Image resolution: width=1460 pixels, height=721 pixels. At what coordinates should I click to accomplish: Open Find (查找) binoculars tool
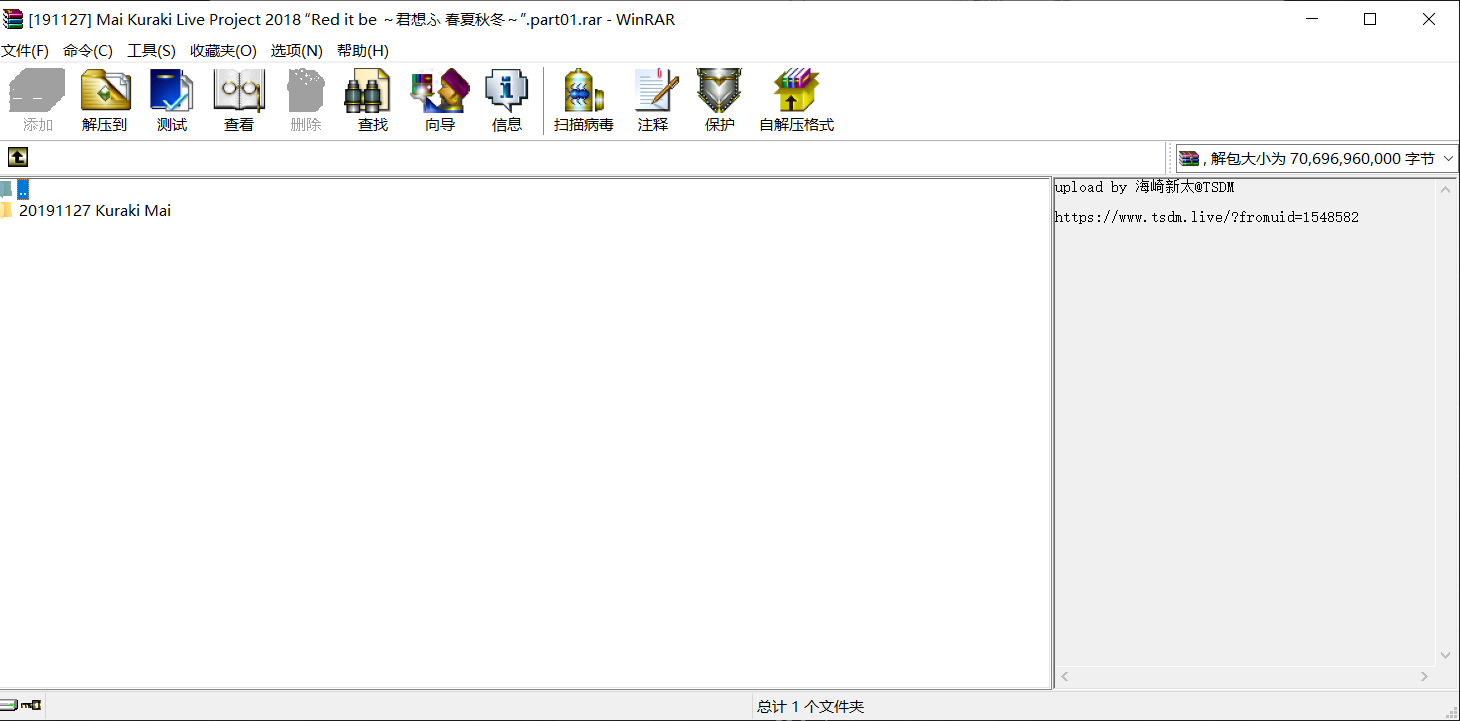coord(372,100)
